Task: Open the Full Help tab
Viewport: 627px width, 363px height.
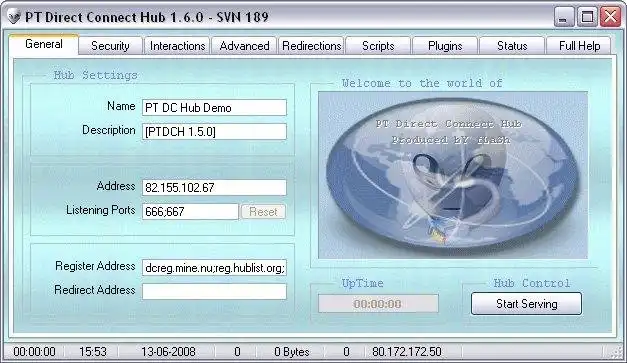Action: pos(579,46)
